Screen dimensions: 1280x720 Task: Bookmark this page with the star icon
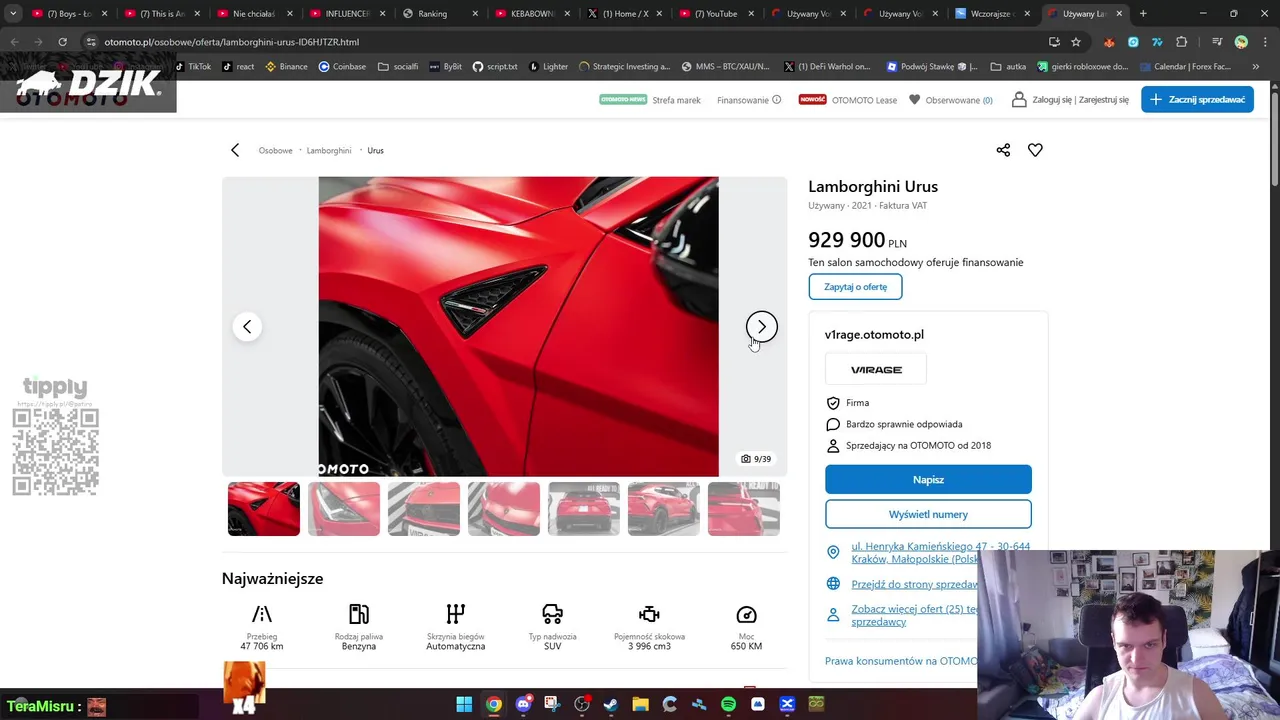coord(1076,42)
